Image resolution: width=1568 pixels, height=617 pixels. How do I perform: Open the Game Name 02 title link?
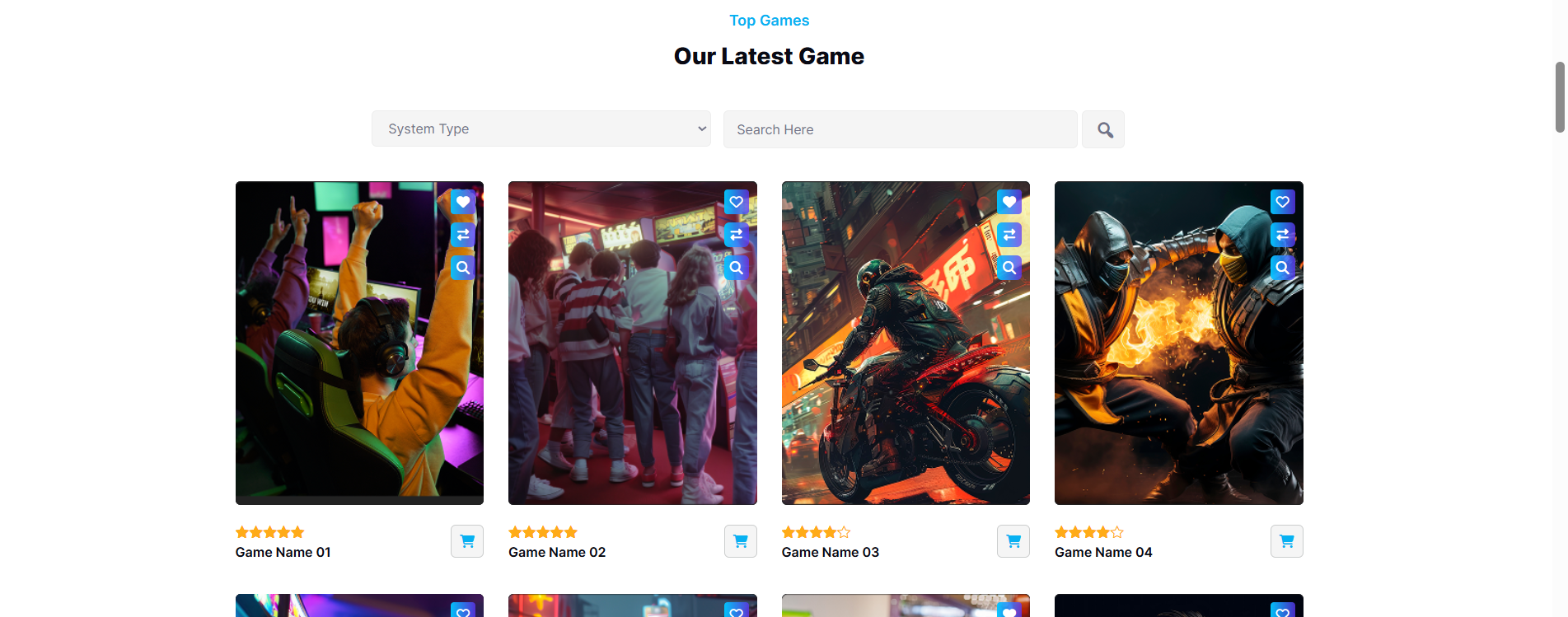[557, 552]
